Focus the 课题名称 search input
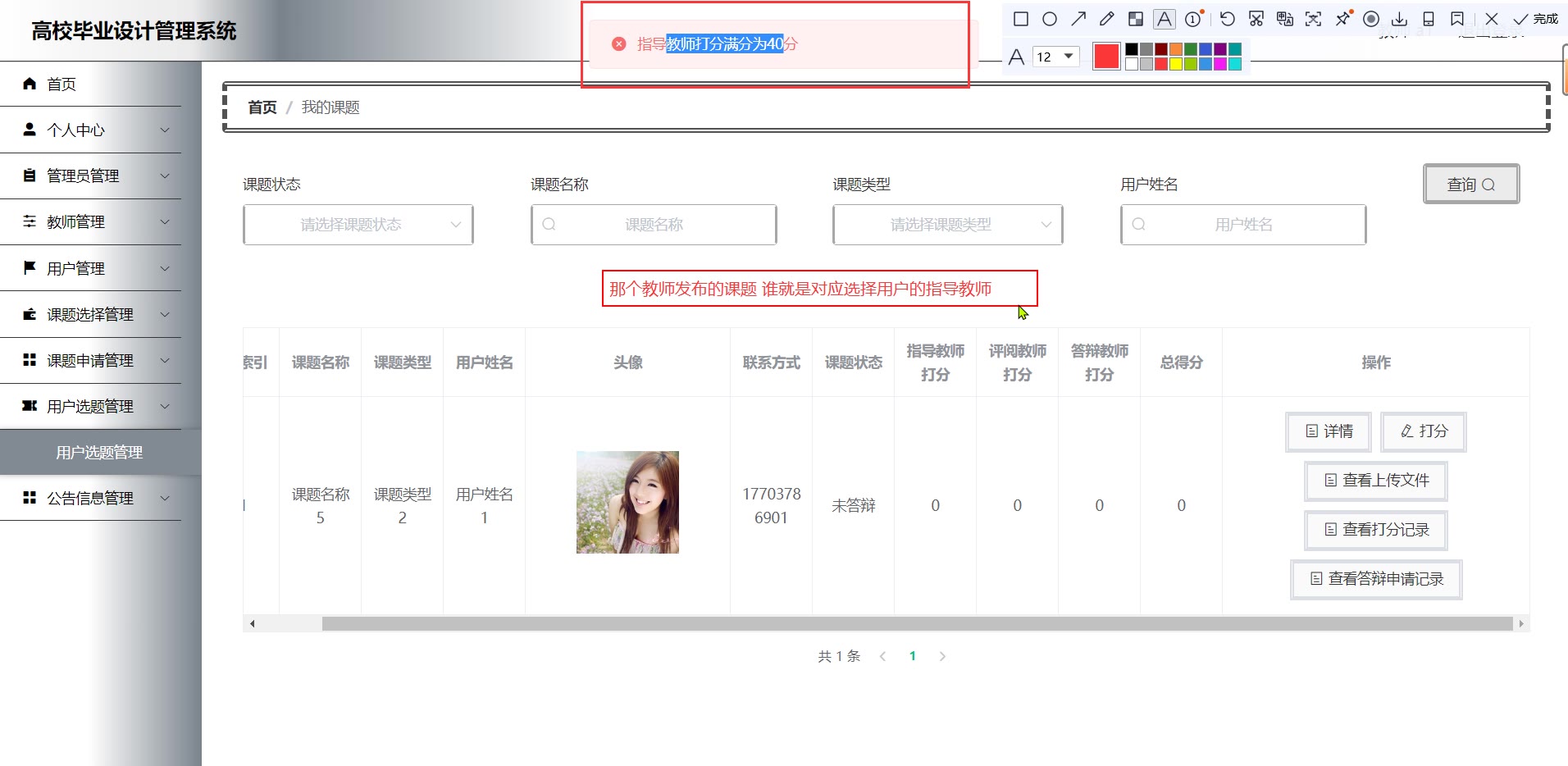The image size is (1568, 766). pos(654,225)
